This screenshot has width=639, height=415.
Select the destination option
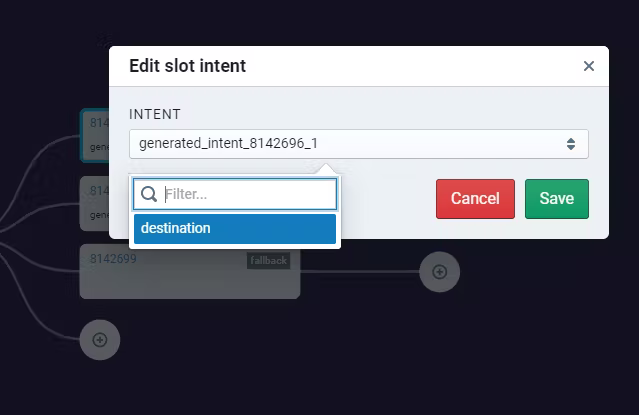(x=235, y=229)
